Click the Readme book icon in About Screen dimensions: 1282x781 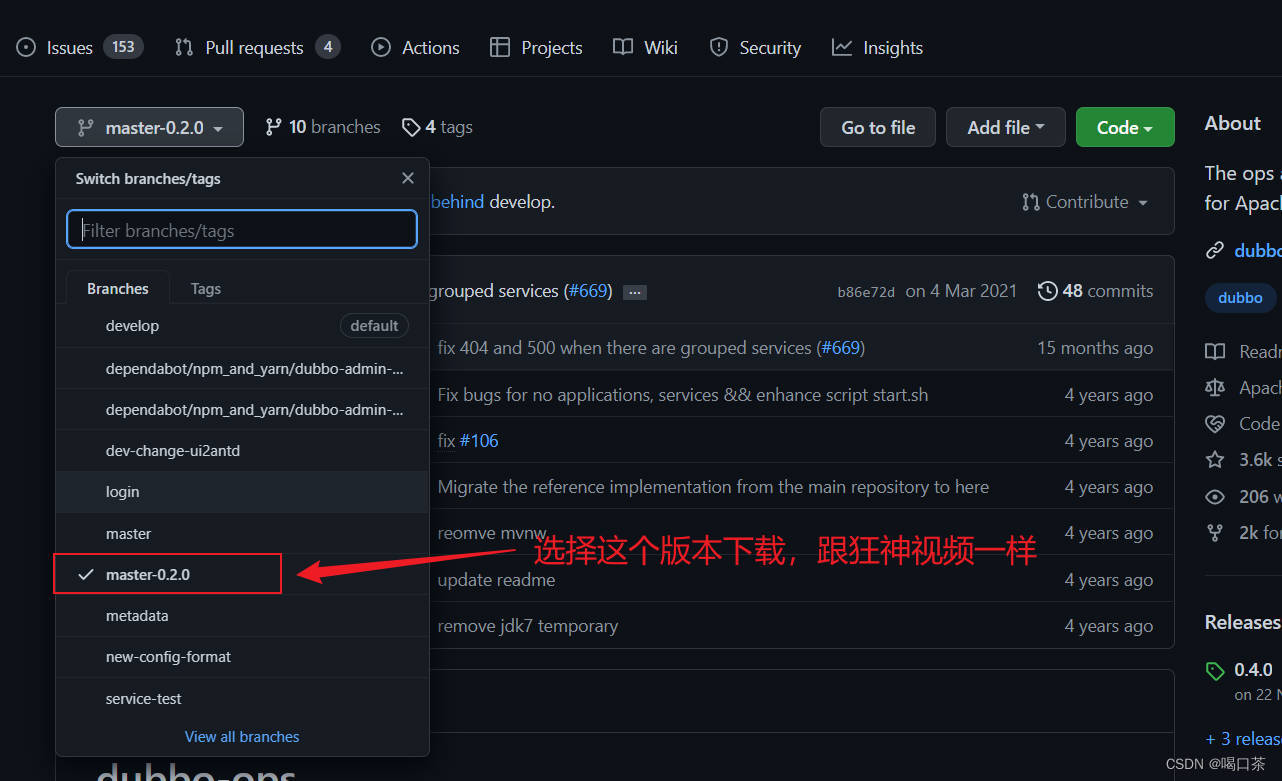click(x=1215, y=351)
